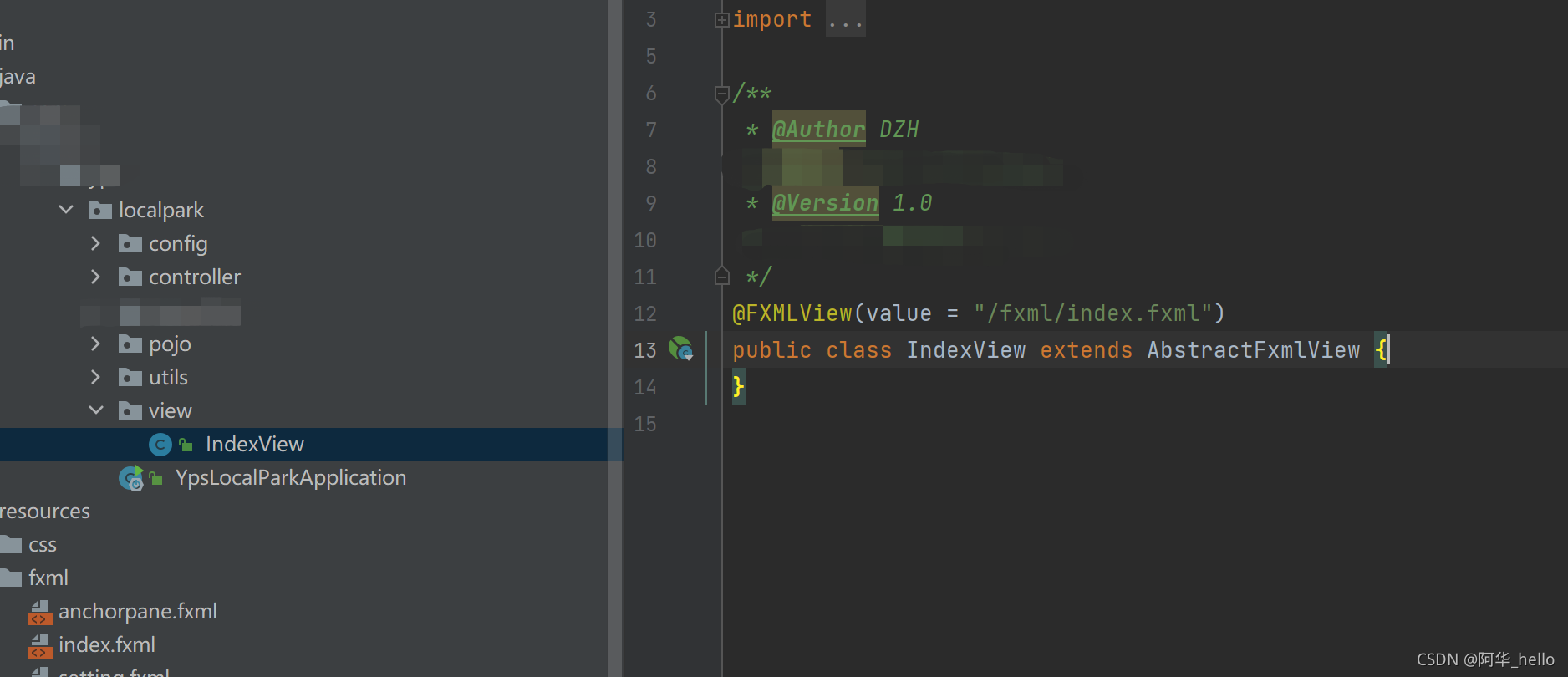Click the extends keyword
1568x677 pixels.
(x=1087, y=350)
